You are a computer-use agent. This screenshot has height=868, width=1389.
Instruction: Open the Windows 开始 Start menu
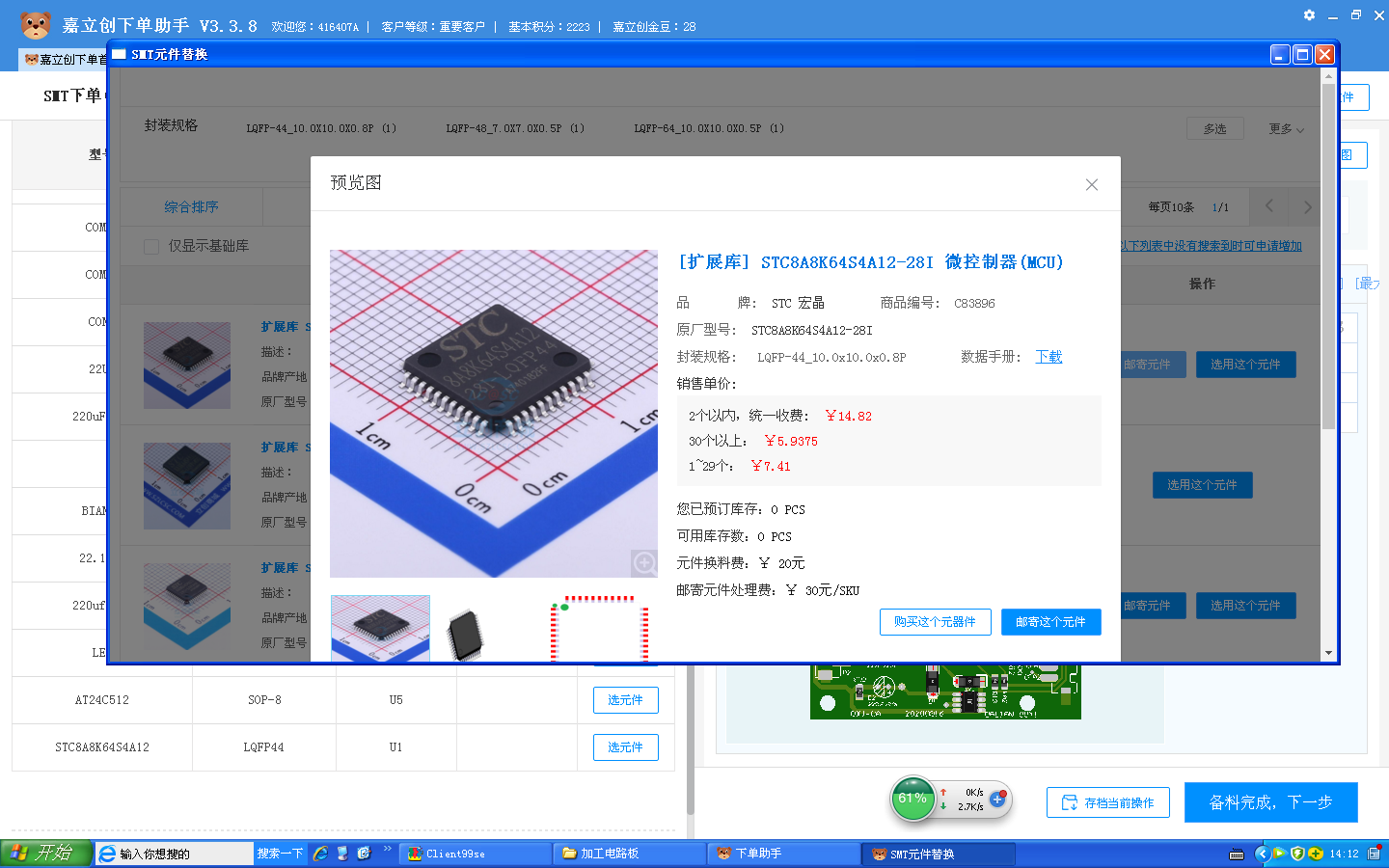[x=46, y=854]
